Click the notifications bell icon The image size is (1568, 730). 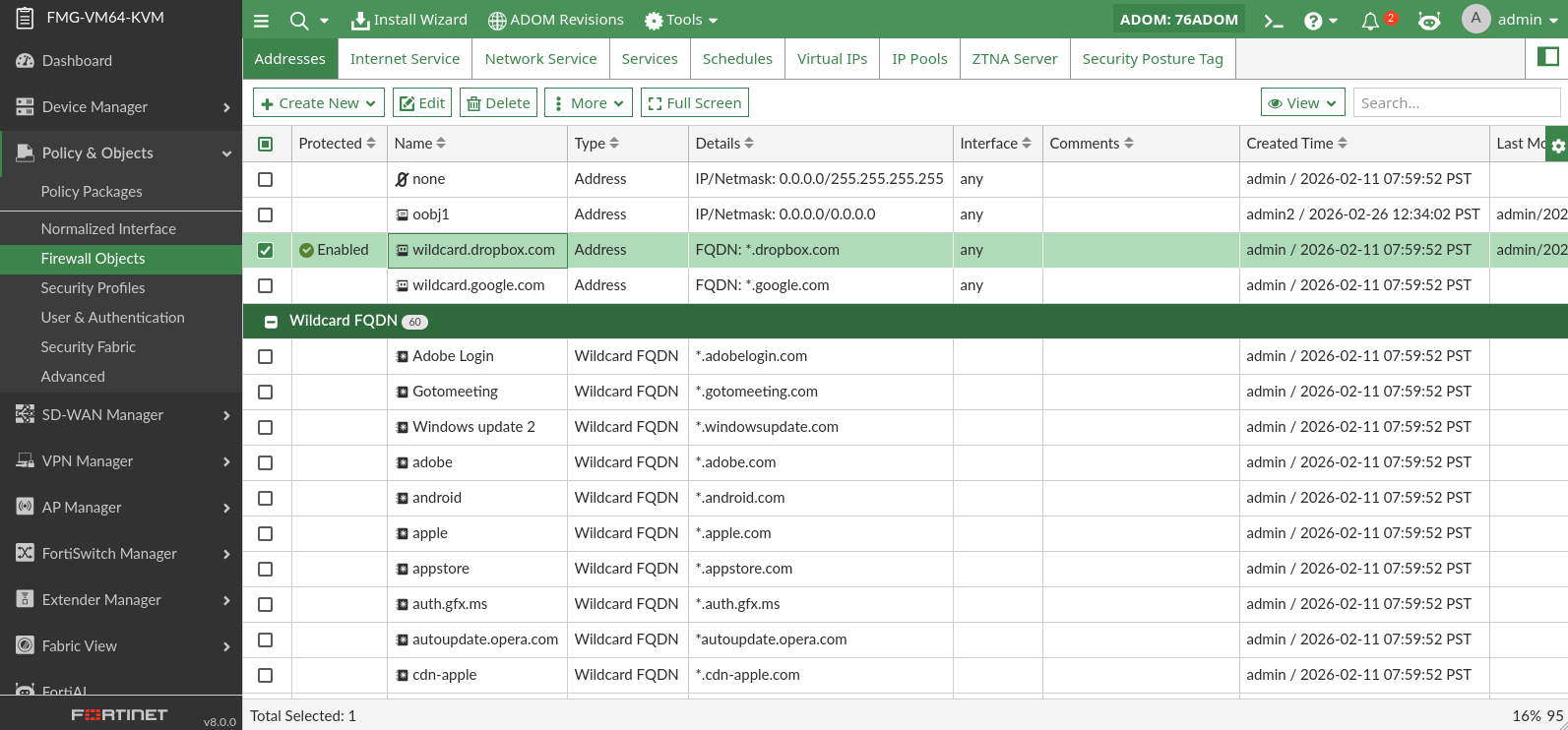tap(1370, 21)
